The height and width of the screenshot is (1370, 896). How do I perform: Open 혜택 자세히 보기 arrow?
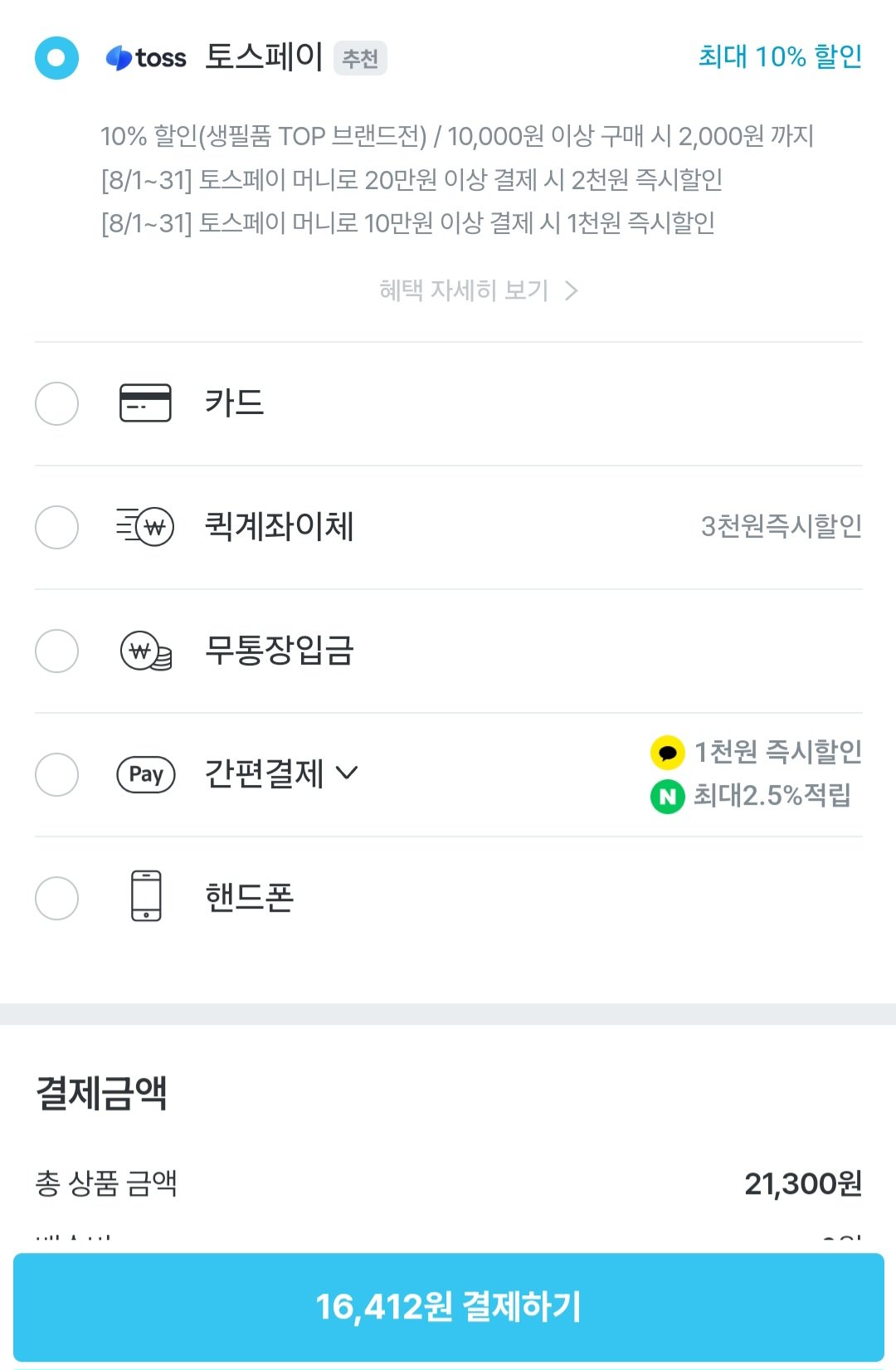571,290
